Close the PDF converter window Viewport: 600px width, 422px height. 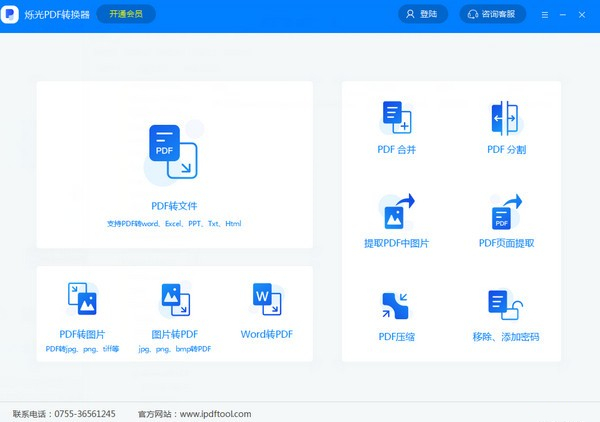[582, 15]
